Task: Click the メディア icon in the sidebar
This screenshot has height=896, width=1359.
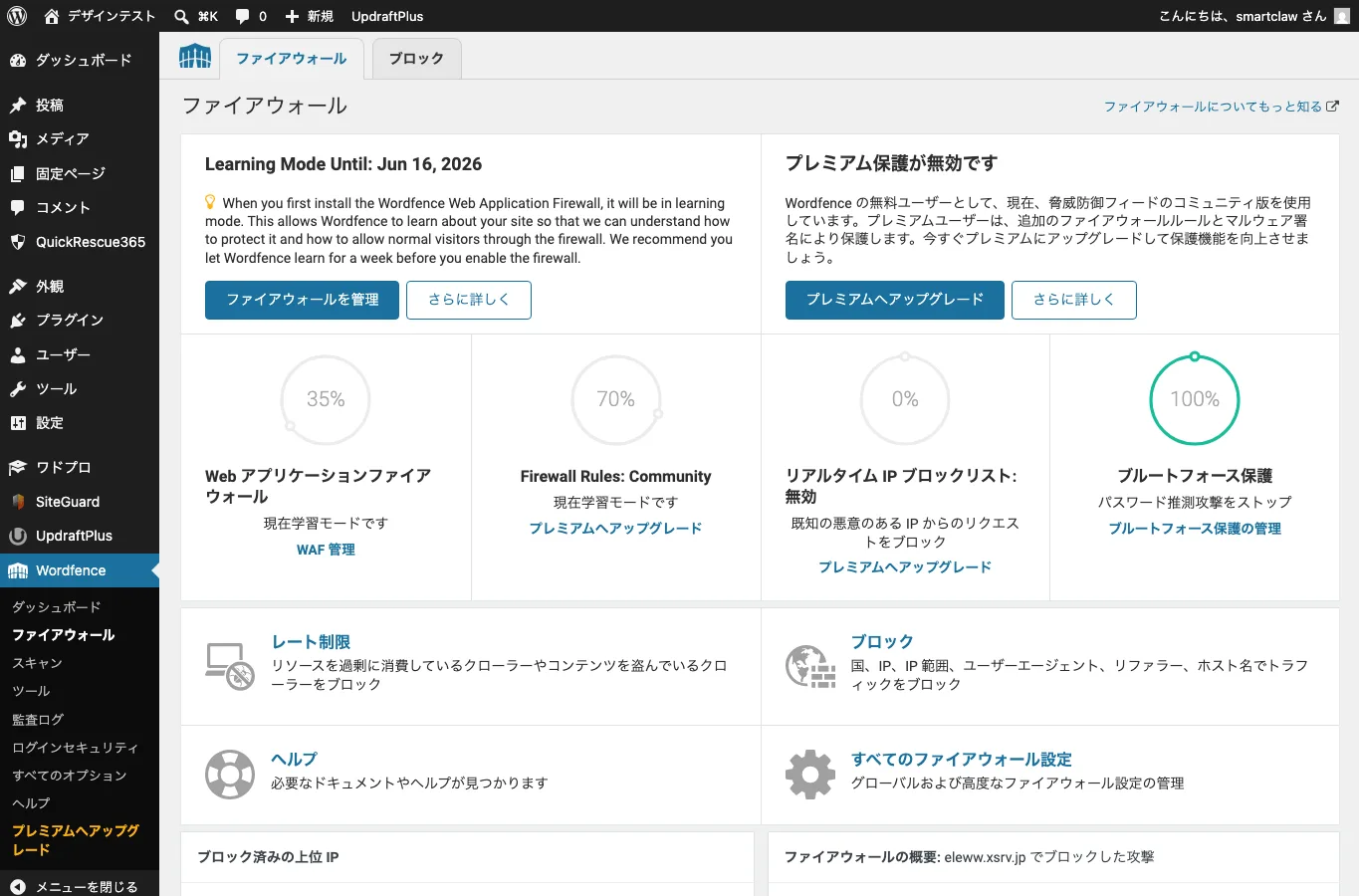Action: [18, 139]
